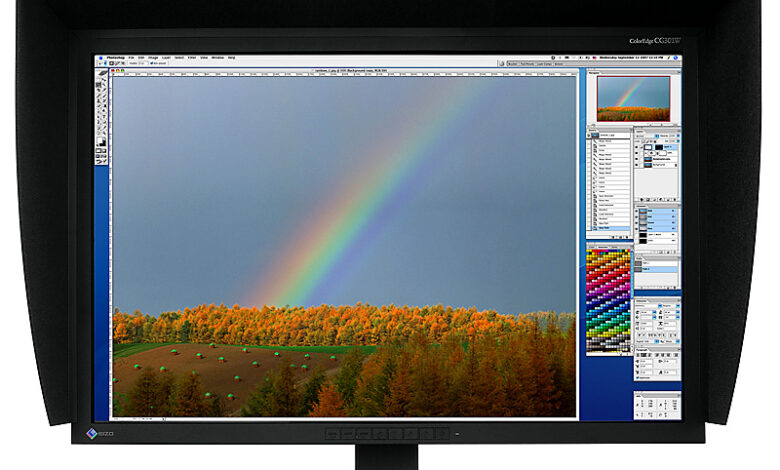
Task: Open the Brushes tab in the palette well
Action: tap(513, 64)
